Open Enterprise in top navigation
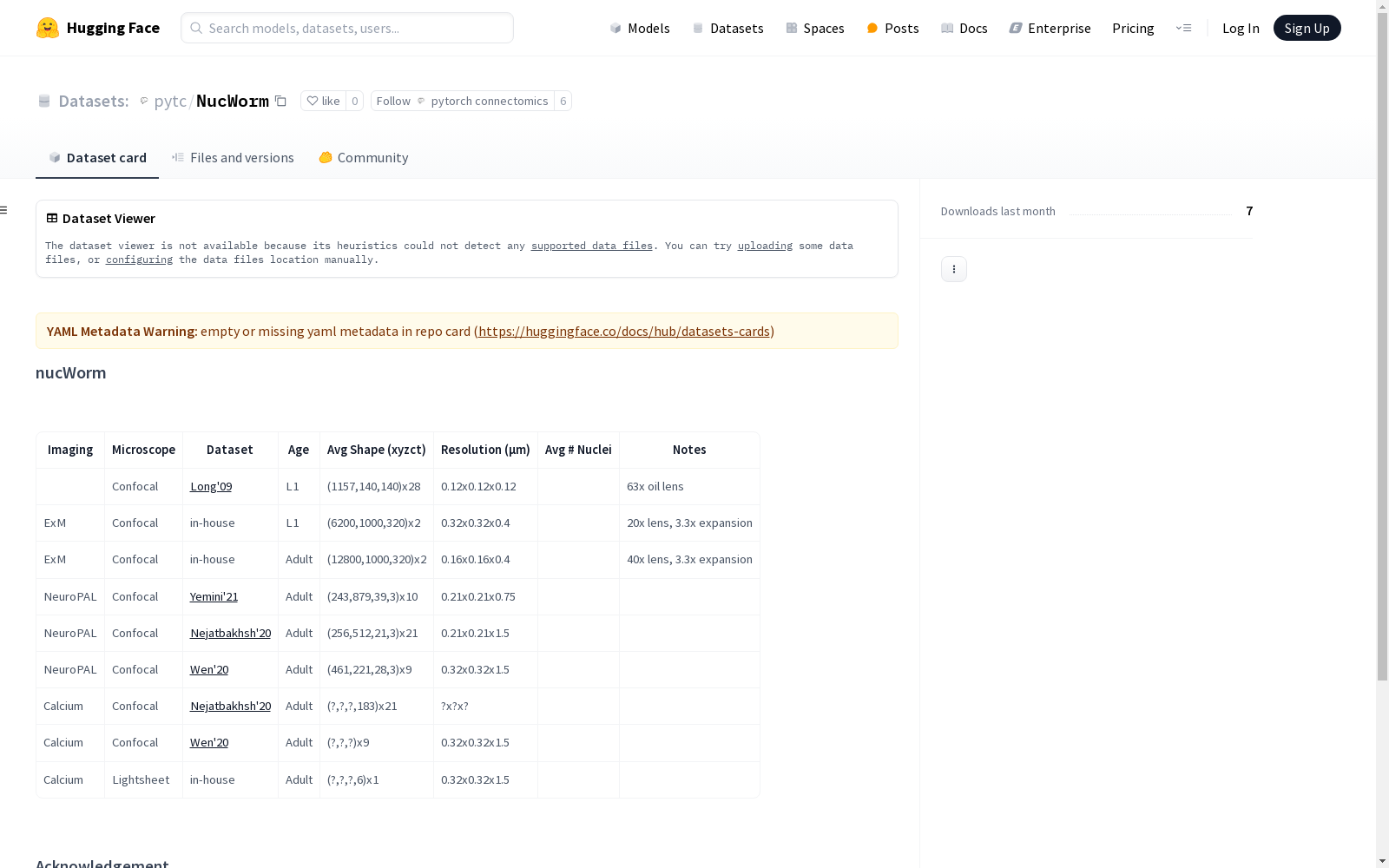The image size is (1389, 868). (1050, 28)
